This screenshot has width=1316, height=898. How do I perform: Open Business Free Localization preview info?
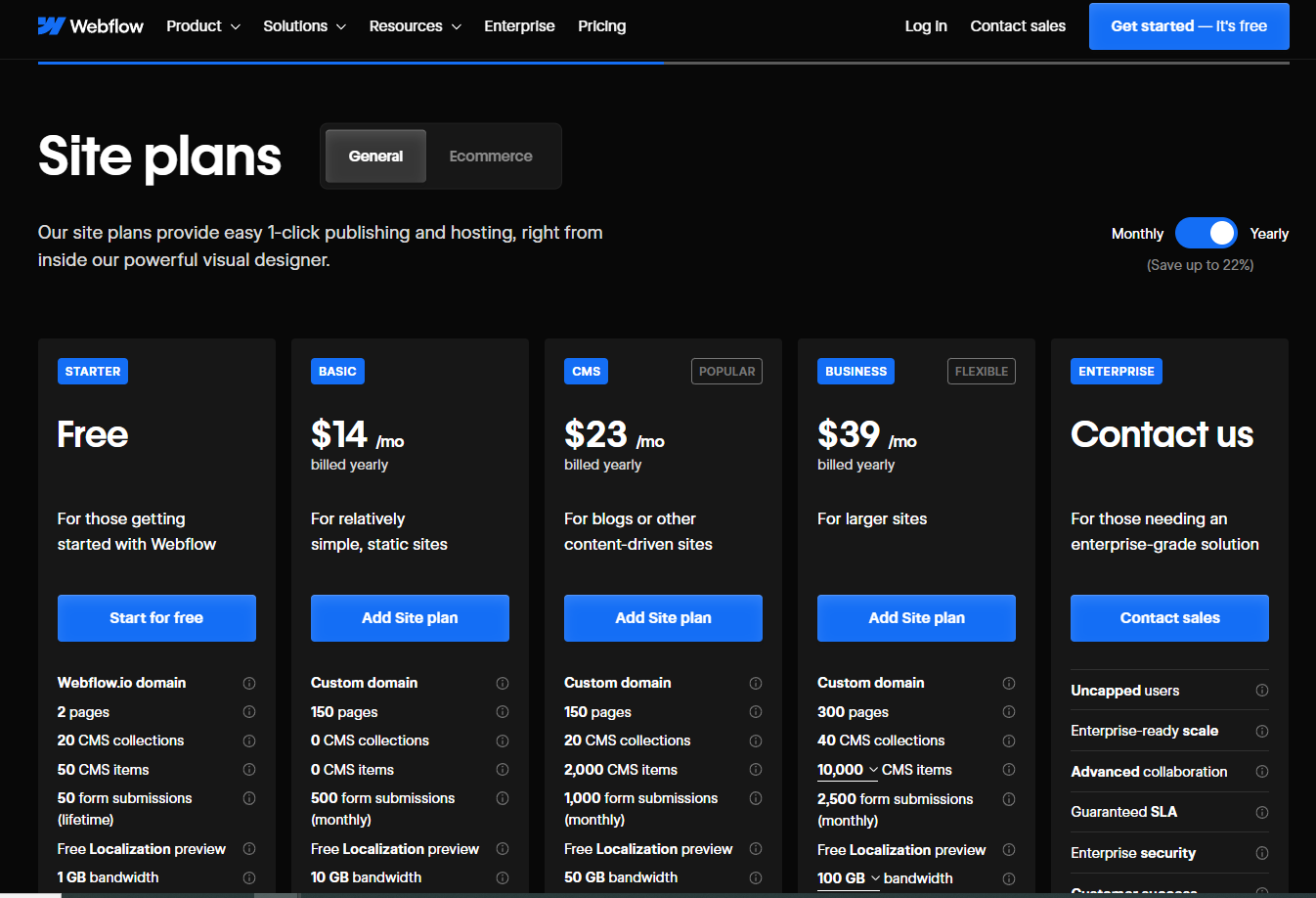click(1009, 849)
